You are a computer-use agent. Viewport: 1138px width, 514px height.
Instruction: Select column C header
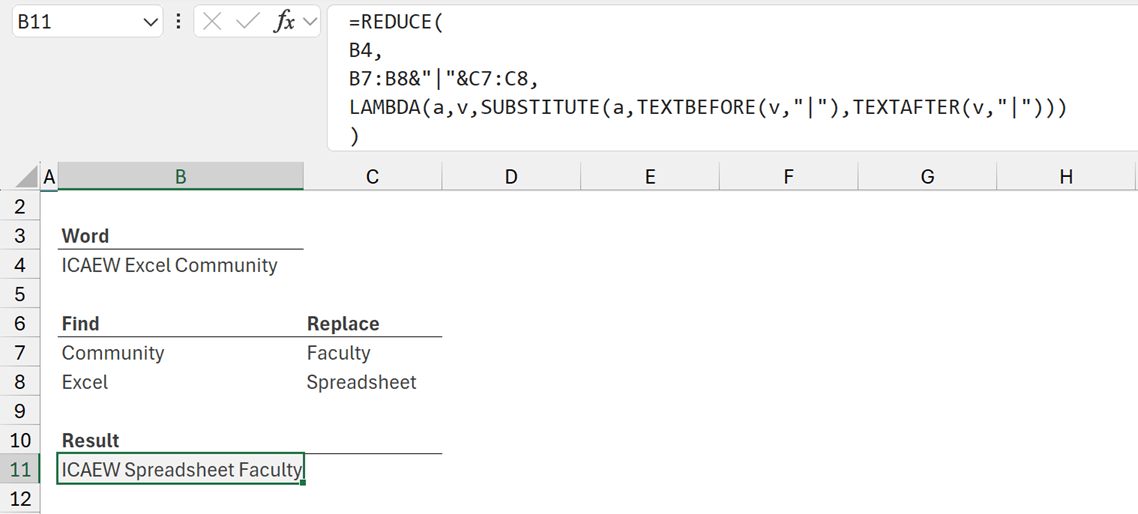372,177
